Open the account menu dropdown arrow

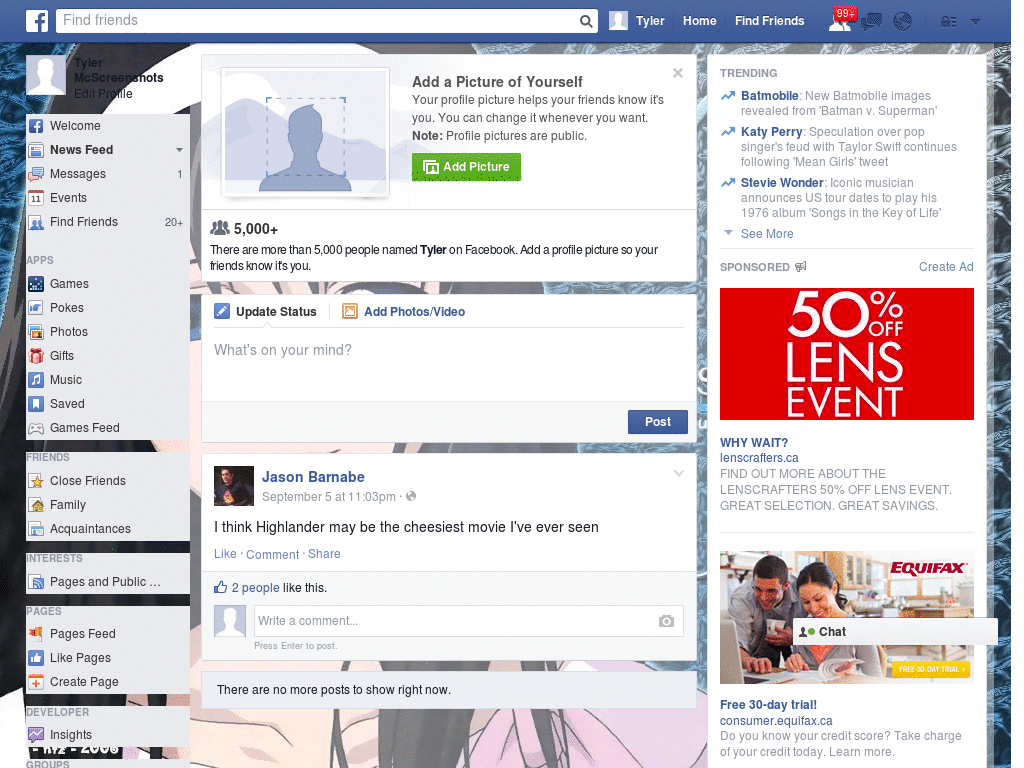click(x=976, y=21)
